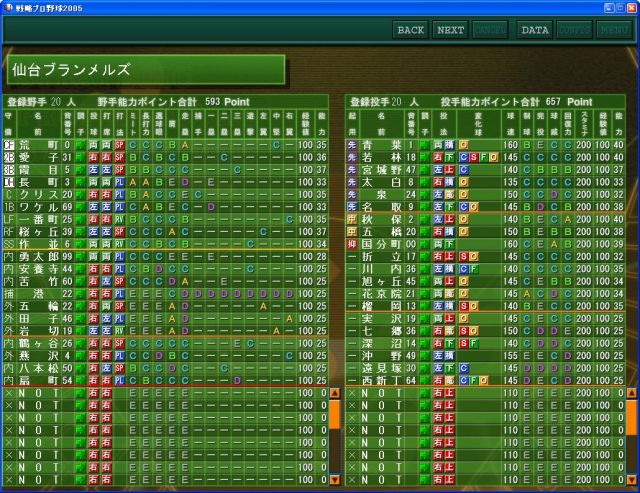Click pitcher list scroll down arrow
The width and height of the screenshot is (640, 493).
pos(631,479)
